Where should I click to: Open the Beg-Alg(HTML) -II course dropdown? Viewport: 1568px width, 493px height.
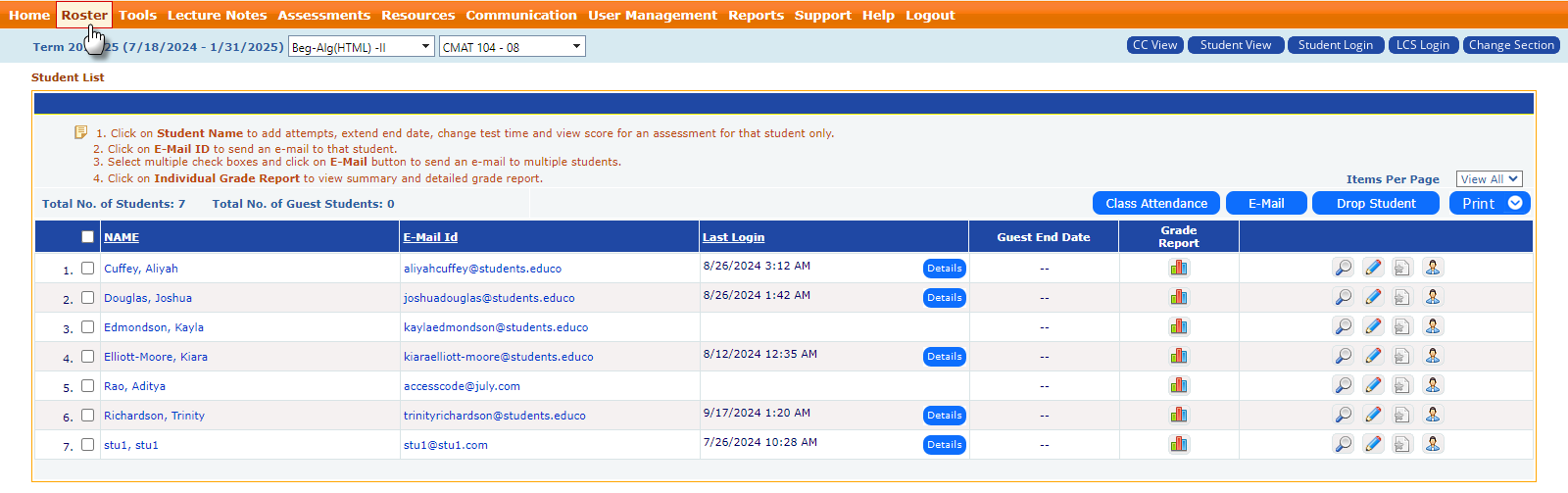coord(361,47)
